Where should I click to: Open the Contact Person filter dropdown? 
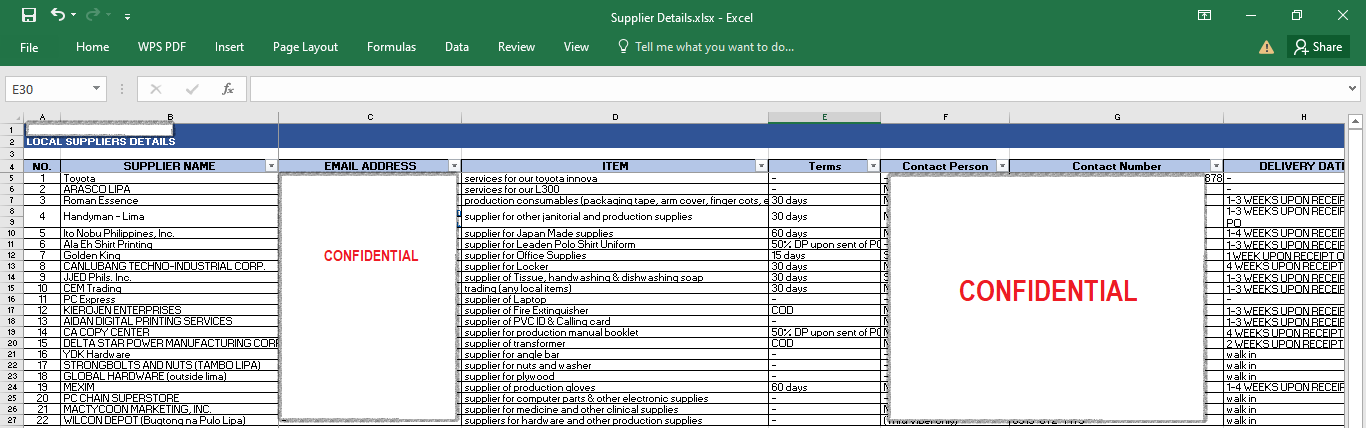(1002, 166)
